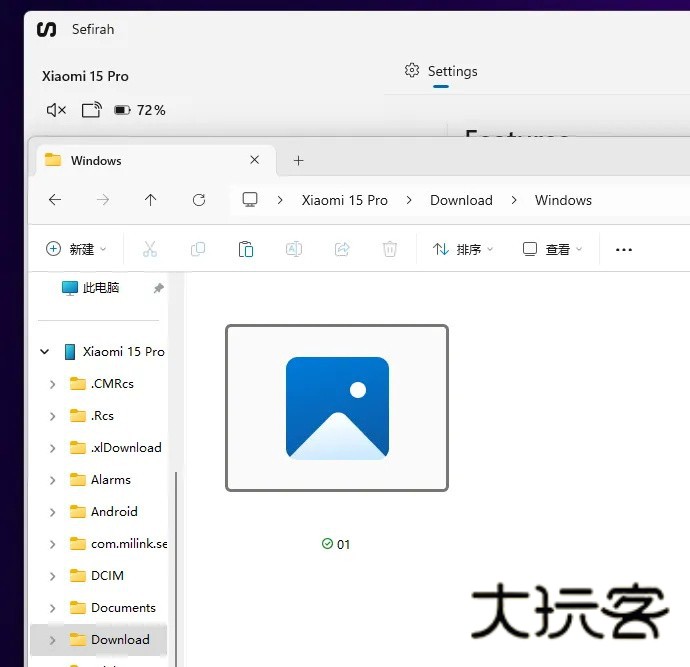Click the Refresh button in Explorer

199,200
